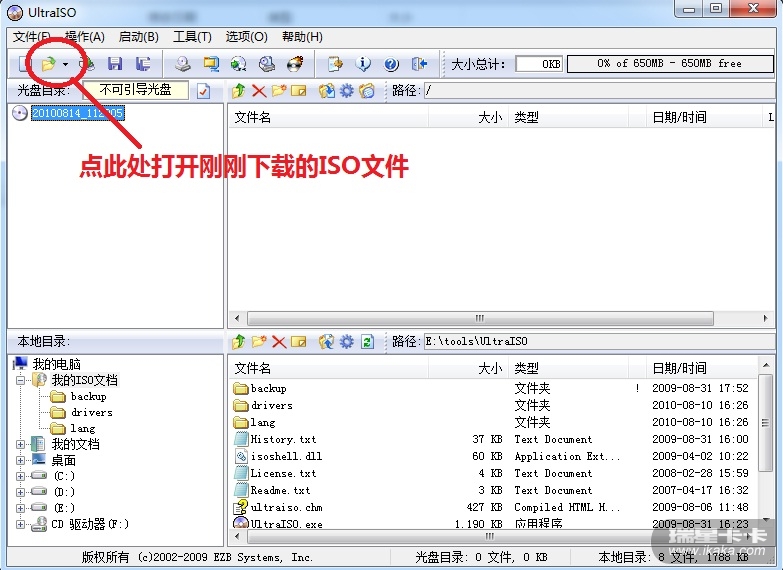
Task: Expand the (C:) drive node
Action: (x=20, y=477)
